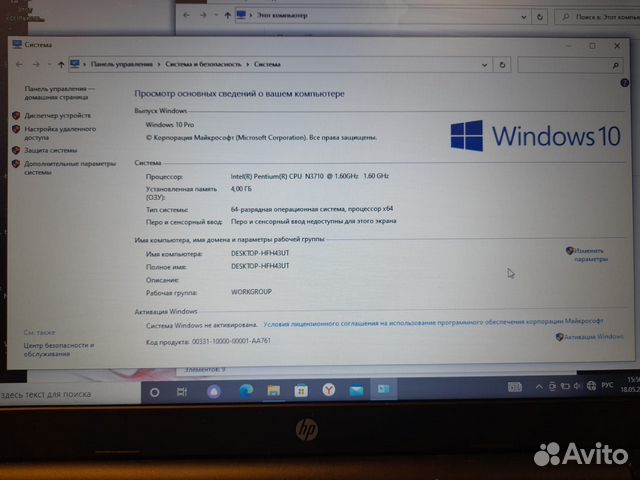Click the Up arrow in 'Этот компьютер' window

click(228, 16)
